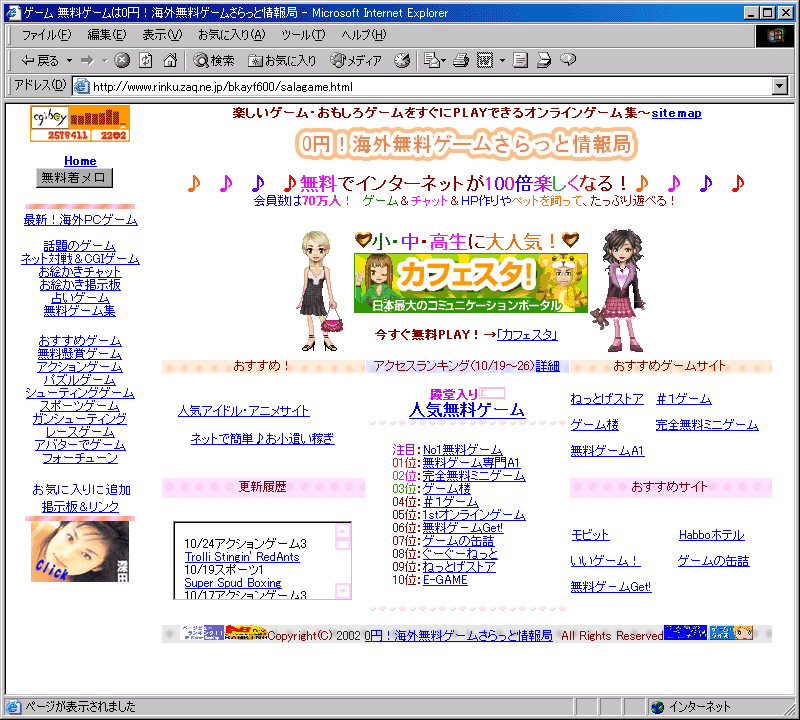Click the blue starry banner in footer
Screen dimensions: 800x720
pos(686,632)
